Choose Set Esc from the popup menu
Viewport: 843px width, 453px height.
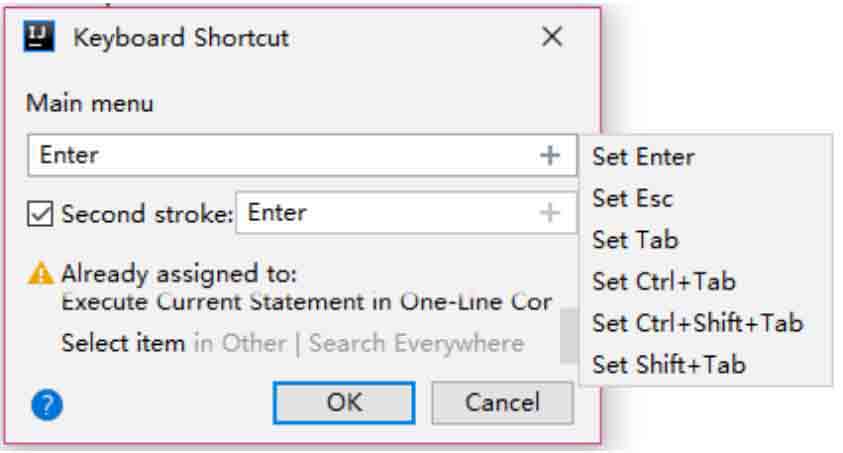coord(632,198)
